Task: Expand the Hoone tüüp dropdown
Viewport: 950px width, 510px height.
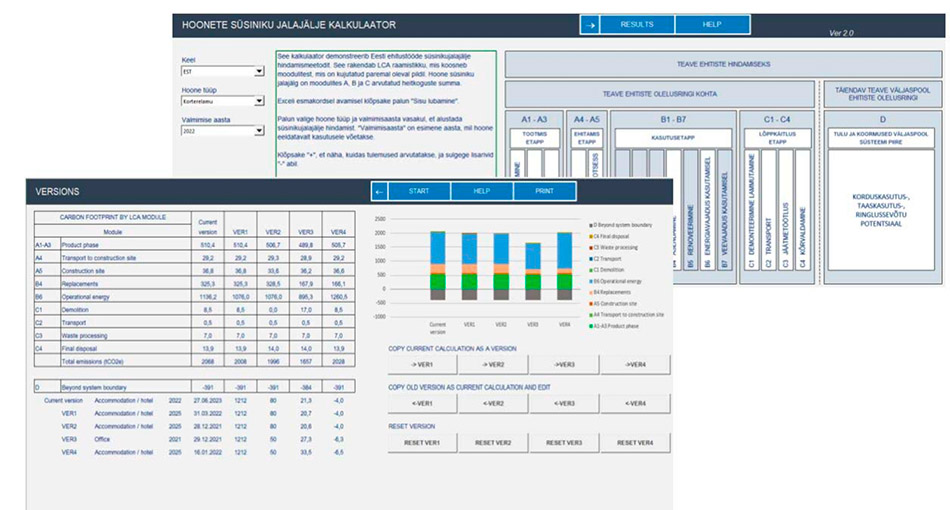Action: (x=258, y=100)
